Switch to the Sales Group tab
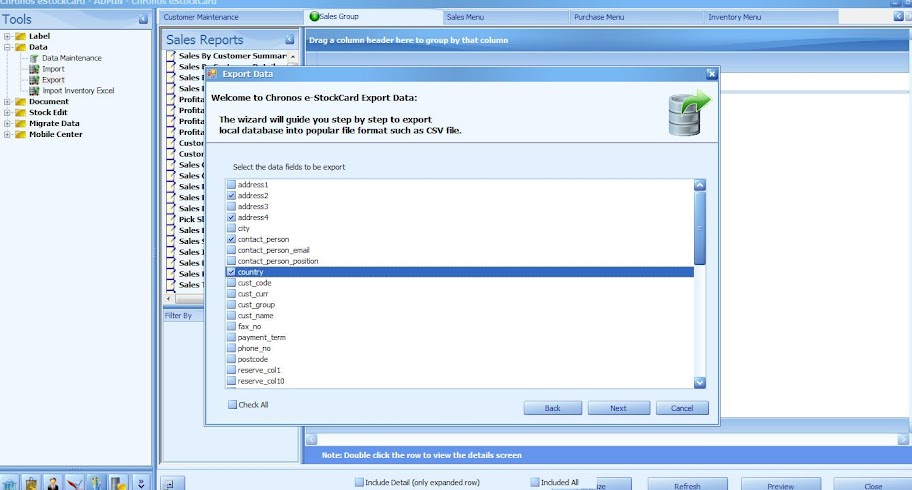Screen dimensions: 912x490 pyautogui.click(x=373, y=16)
